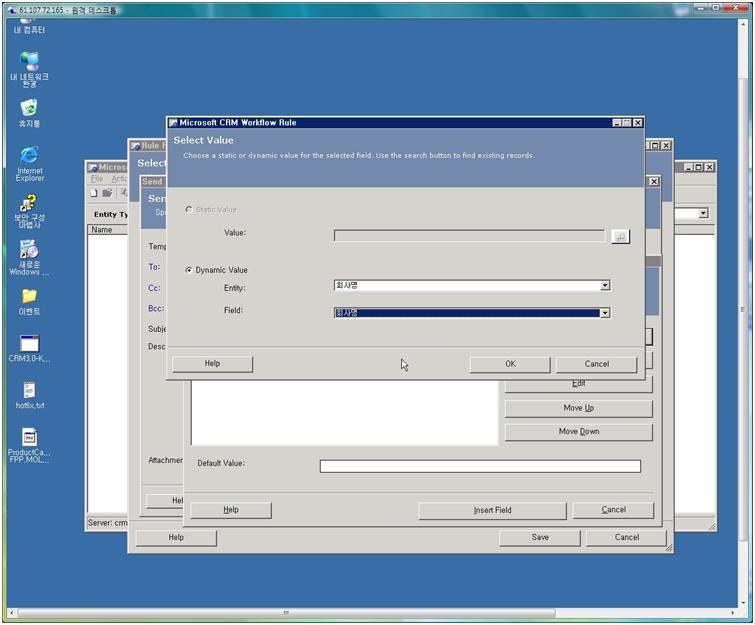Click the Insert Field button

tap(493, 510)
